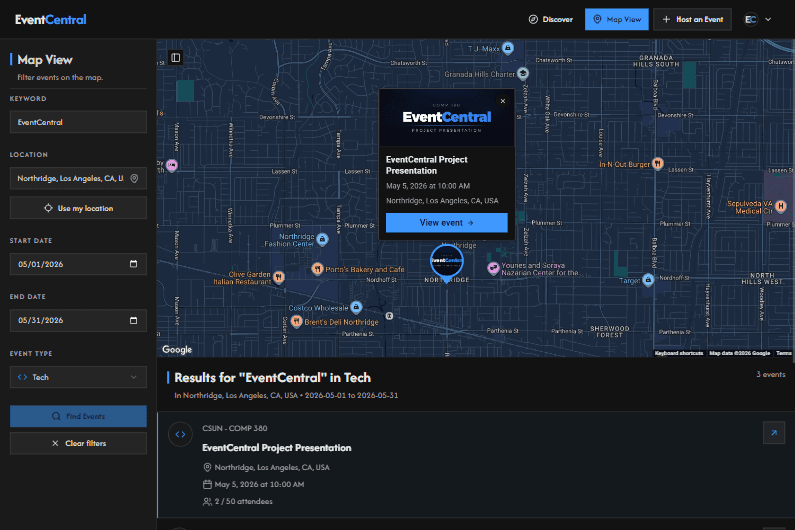
Task: Click popup title EventCentral Project Presentation
Action: point(426,165)
